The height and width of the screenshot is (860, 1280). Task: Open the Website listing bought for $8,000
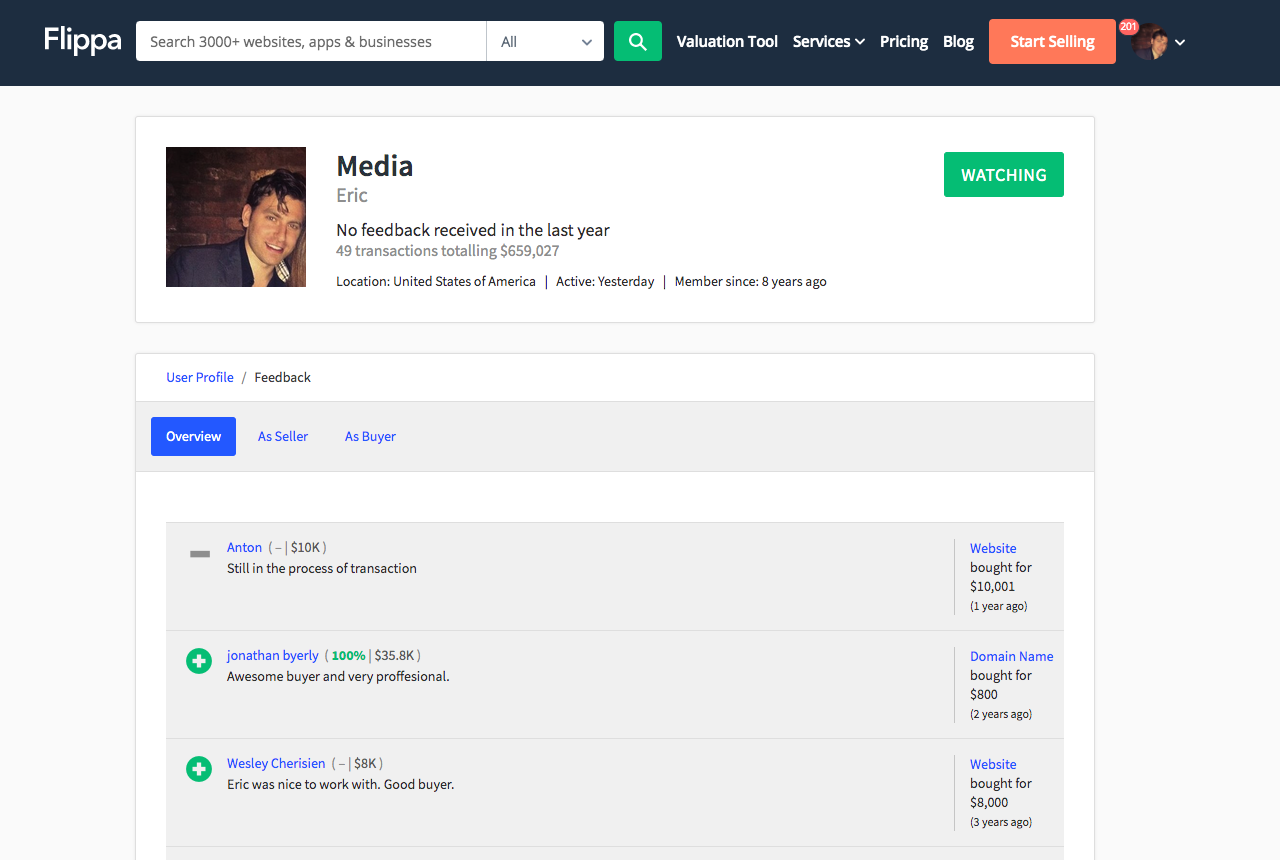[993, 764]
